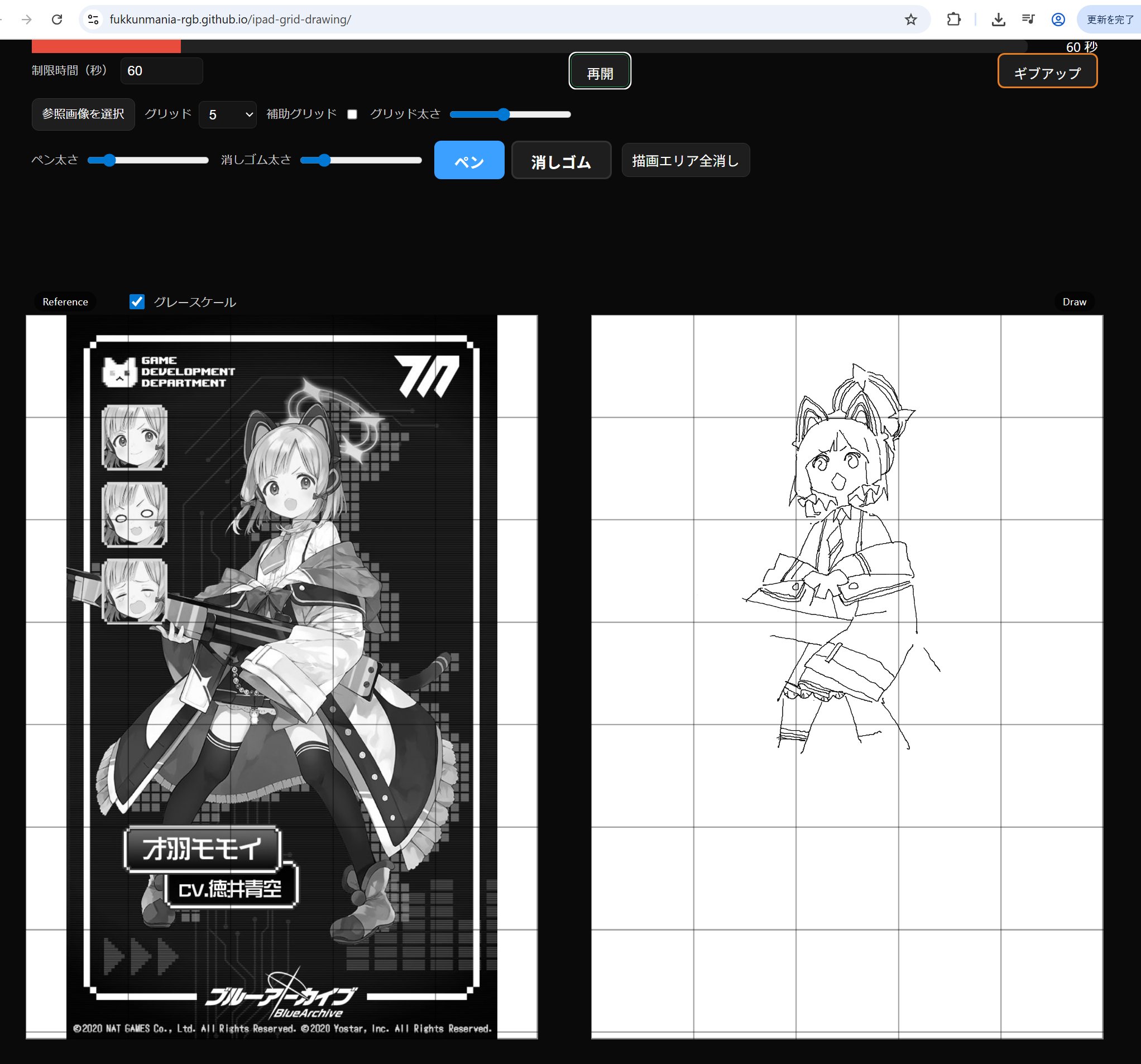Click the 再開 resume button

coord(600,71)
